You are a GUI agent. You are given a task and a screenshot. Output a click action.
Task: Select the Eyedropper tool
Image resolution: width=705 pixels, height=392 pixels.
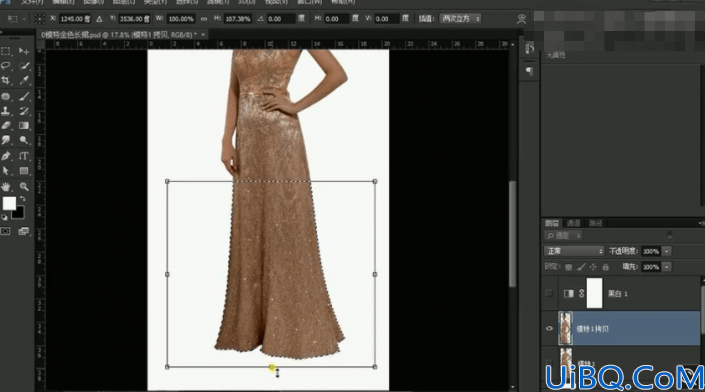coord(24,80)
